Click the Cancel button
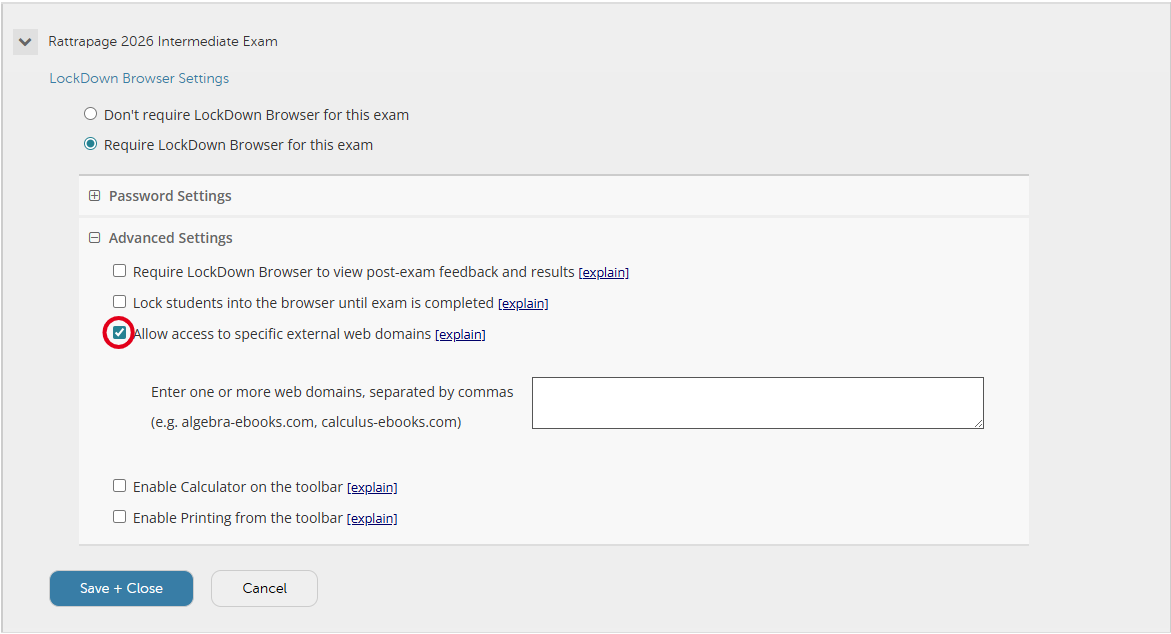Screen dimensions: 1171x634 click(264, 588)
